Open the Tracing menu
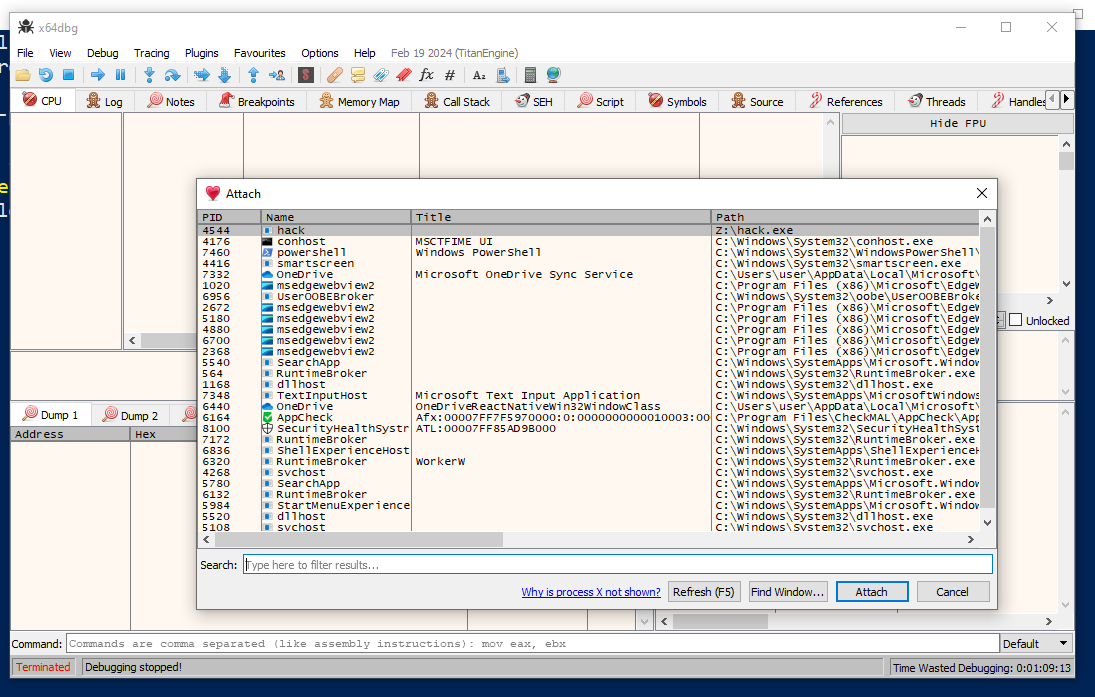This screenshot has height=697, width=1095. (x=152, y=53)
